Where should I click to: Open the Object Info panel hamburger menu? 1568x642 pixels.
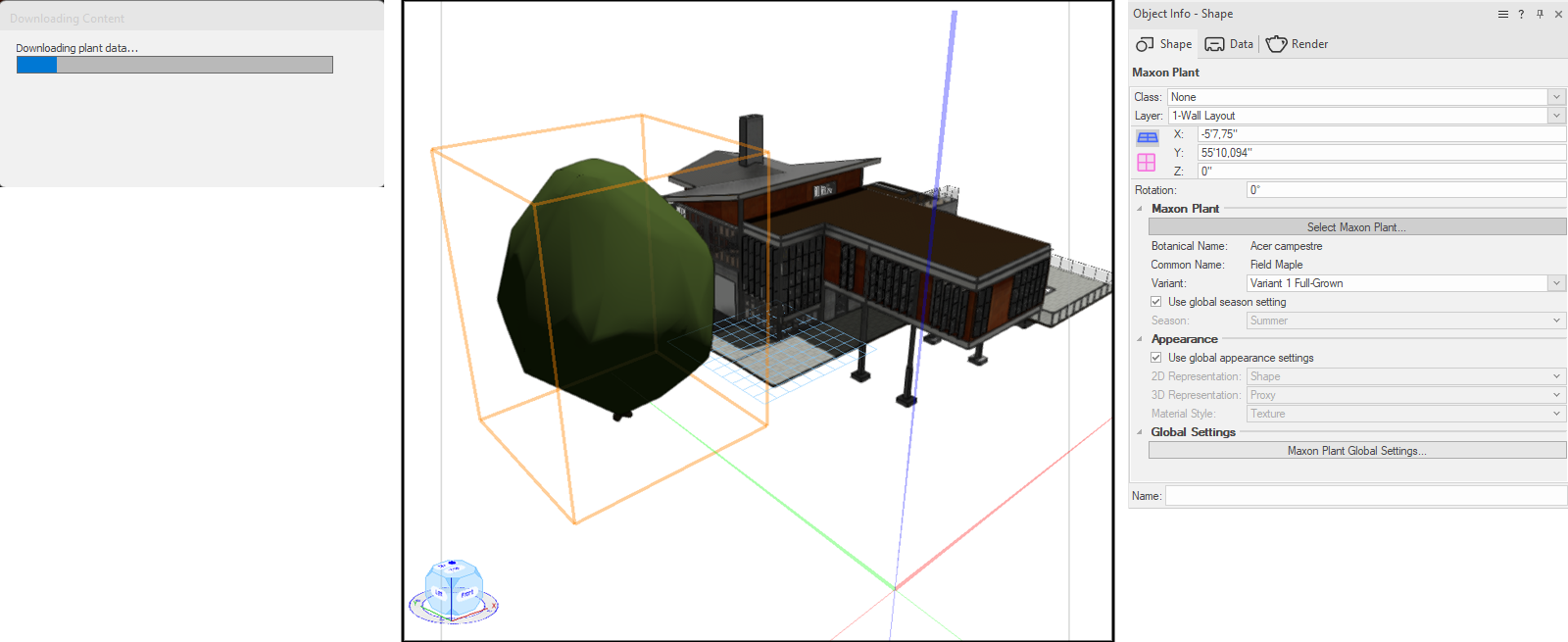pyautogui.click(x=1502, y=14)
